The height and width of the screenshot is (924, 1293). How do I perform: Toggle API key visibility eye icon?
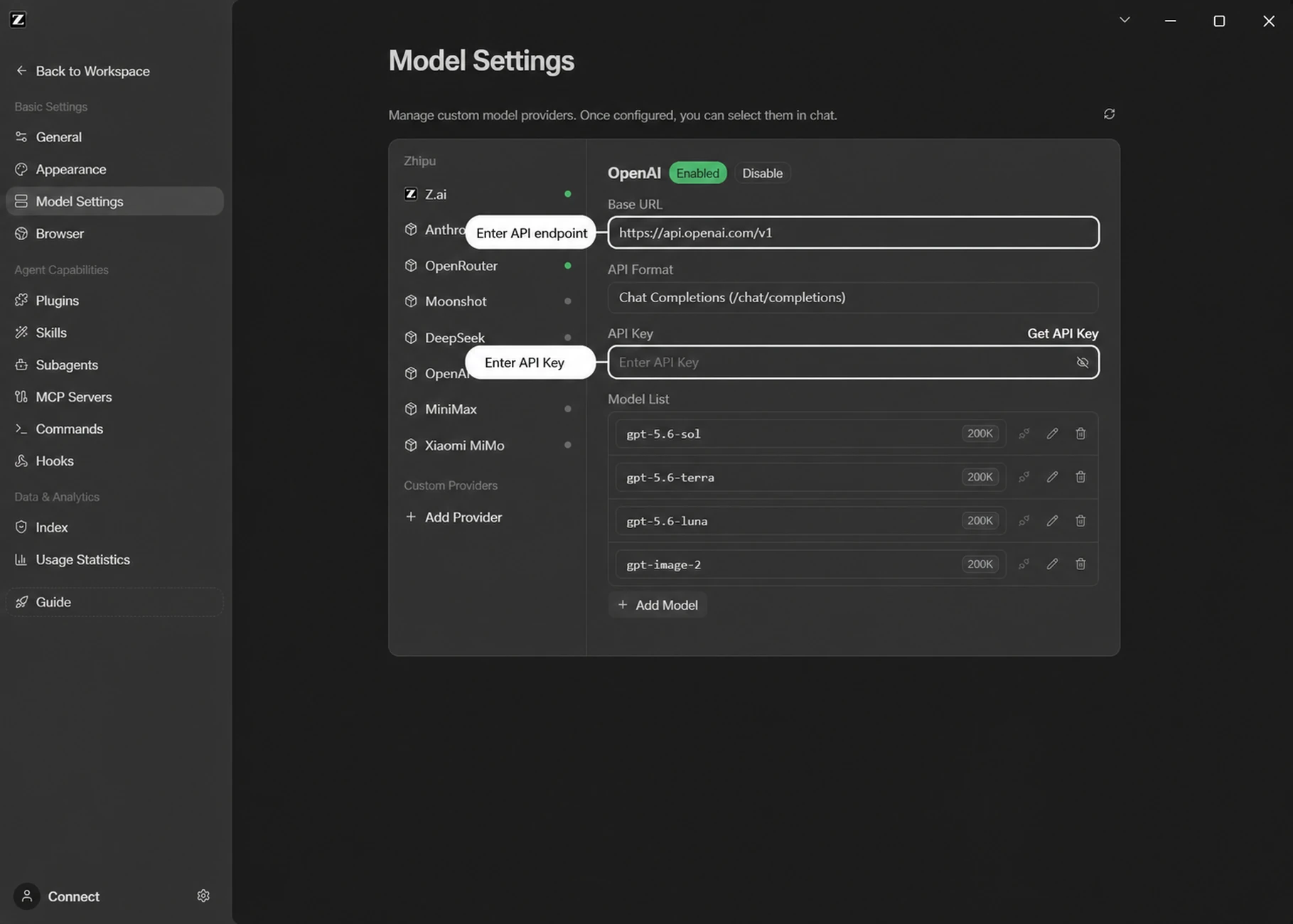pos(1083,362)
